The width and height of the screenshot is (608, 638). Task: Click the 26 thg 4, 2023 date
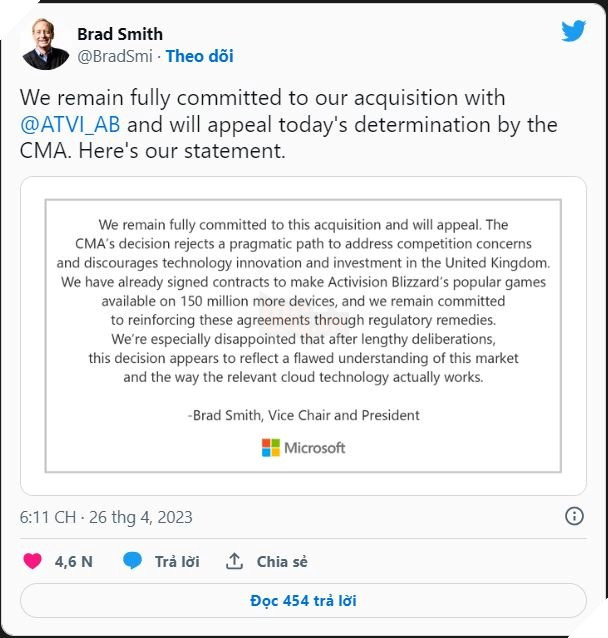(x=144, y=517)
